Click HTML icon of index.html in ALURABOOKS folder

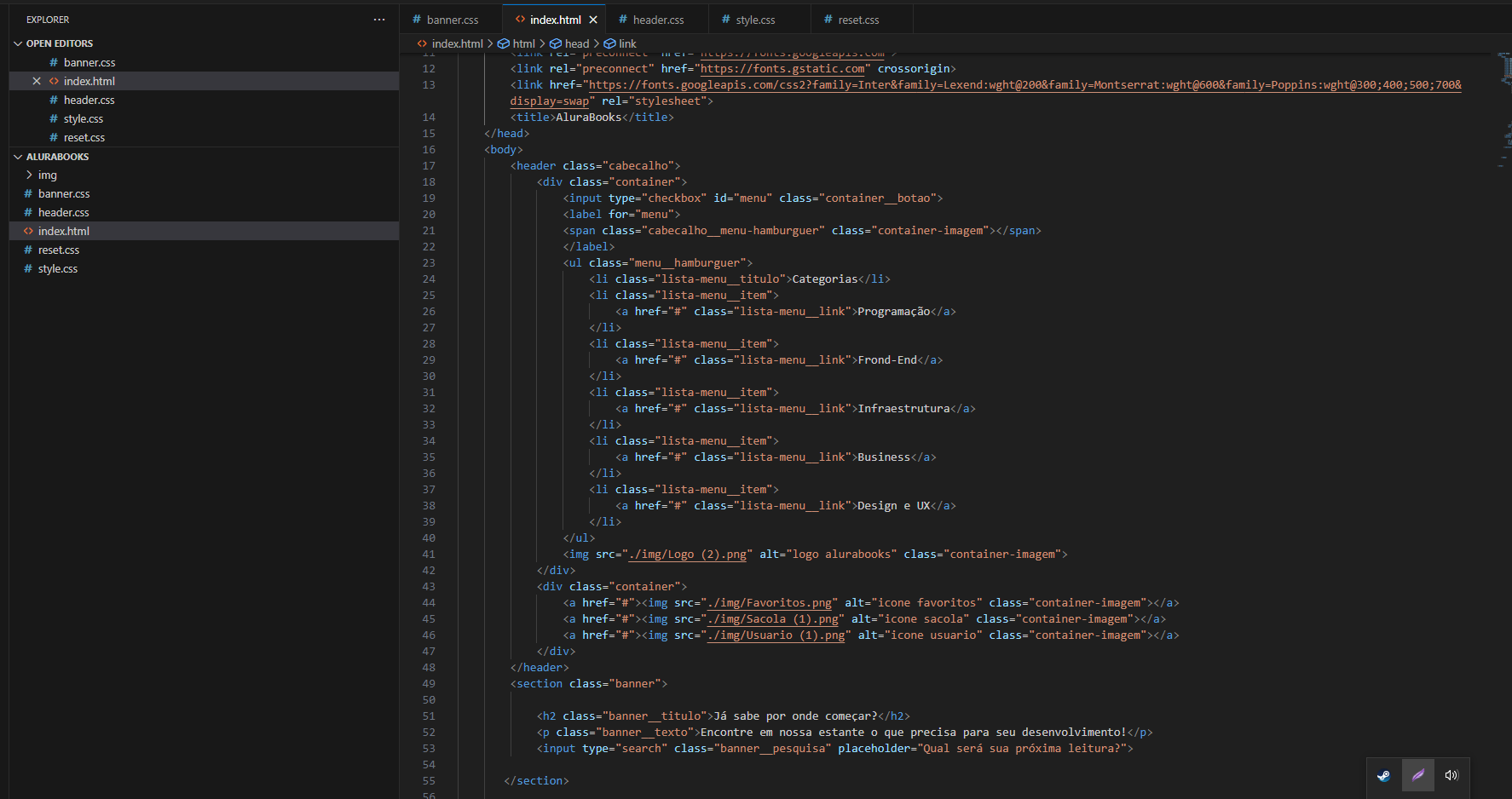coord(28,231)
